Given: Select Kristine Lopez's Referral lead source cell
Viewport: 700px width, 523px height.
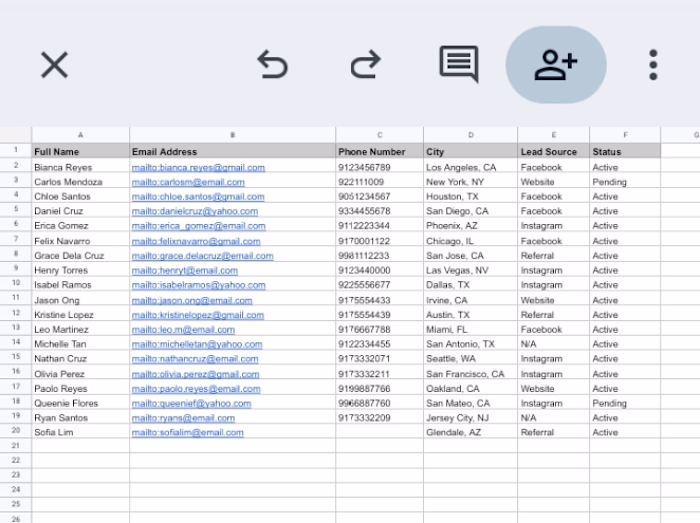Looking at the screenshot, I should pos(554,315).
